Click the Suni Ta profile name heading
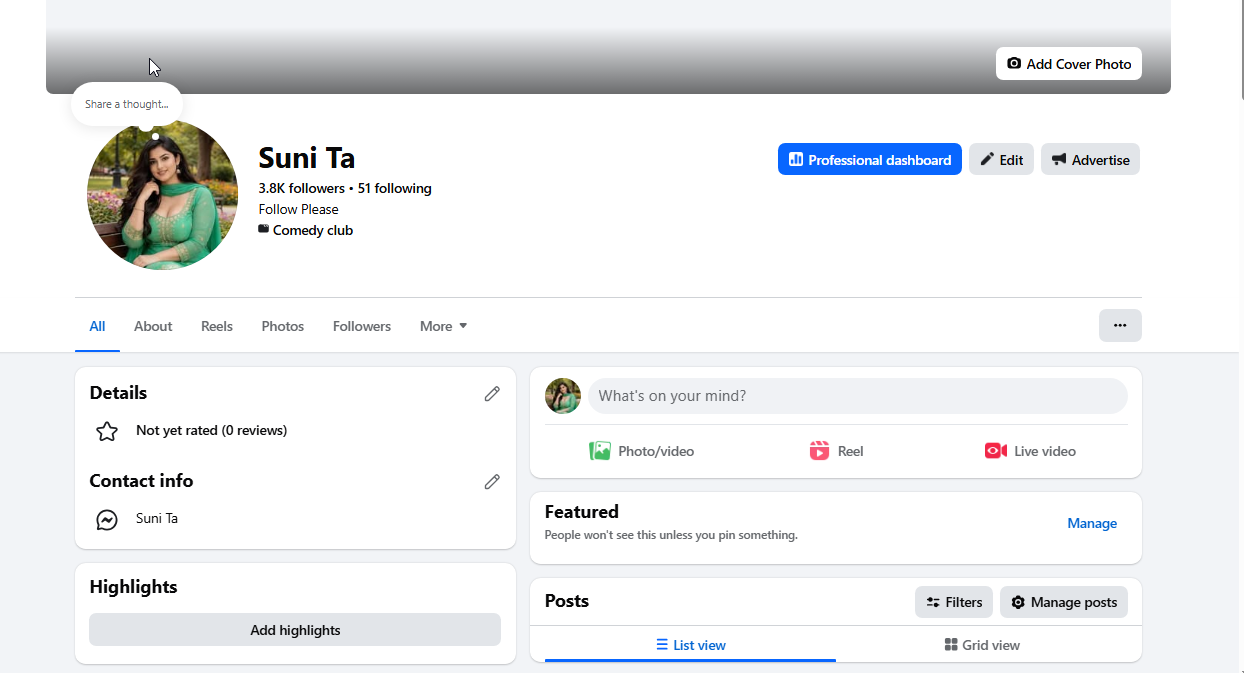This screenshot has width=1244, height=673. coord(307,158)
